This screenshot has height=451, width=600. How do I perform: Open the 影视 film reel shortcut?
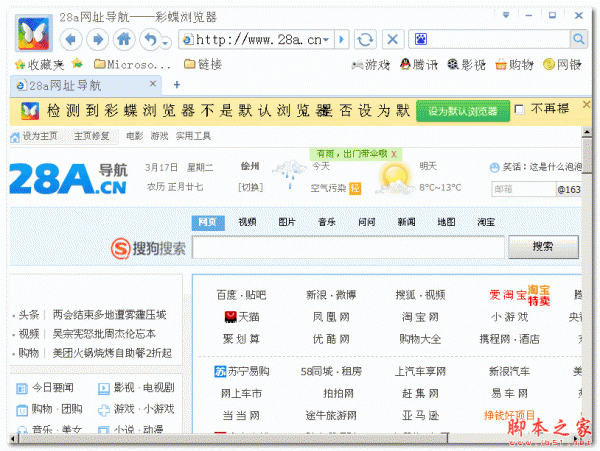click(x=466, y=65)
